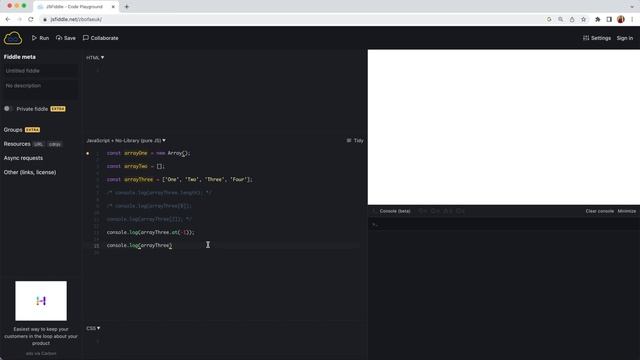Minimize the console panel

(627, 211)
